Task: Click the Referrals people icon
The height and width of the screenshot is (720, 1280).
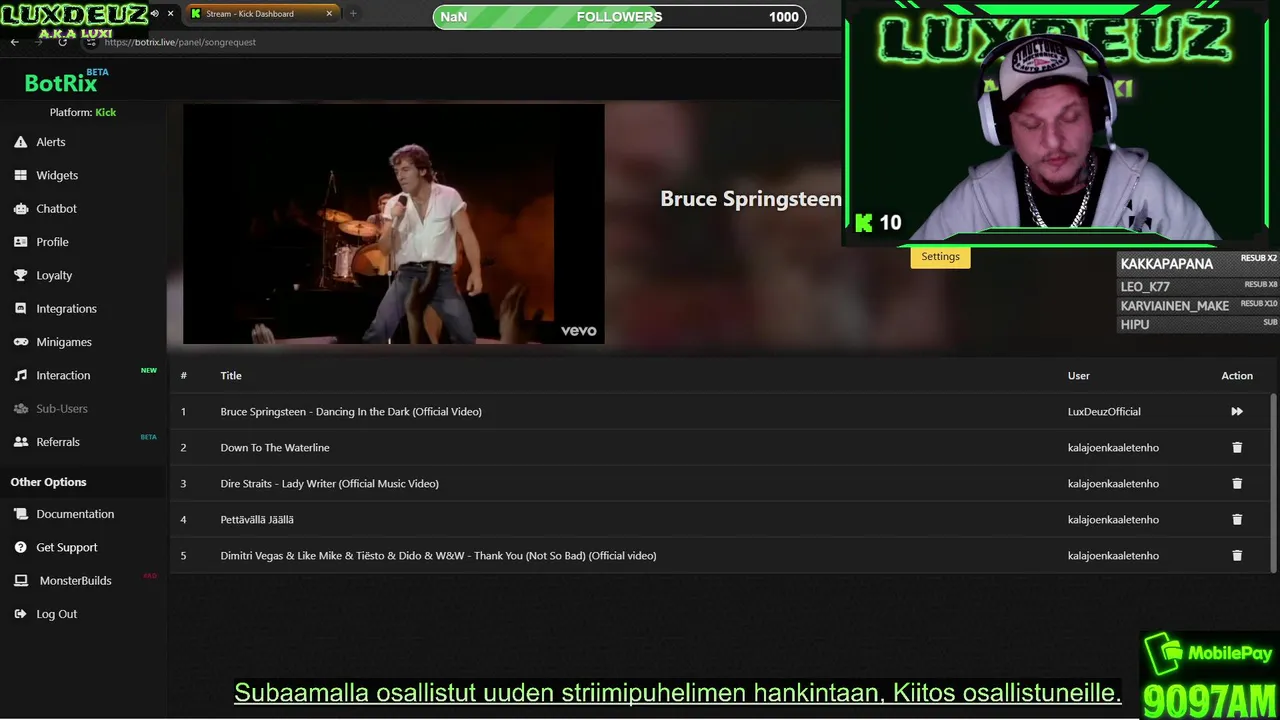Action: coord(20,441)
